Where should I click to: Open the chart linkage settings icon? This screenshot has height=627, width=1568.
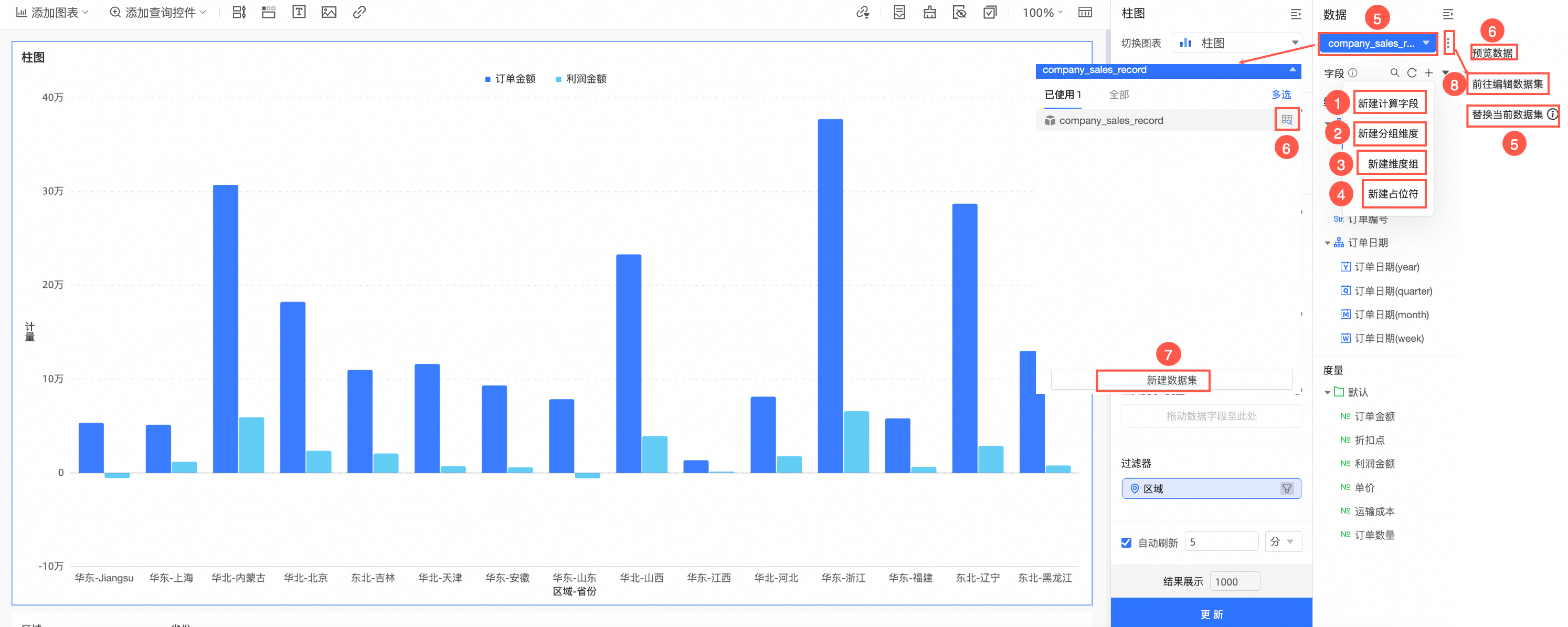tap(863, 12)
